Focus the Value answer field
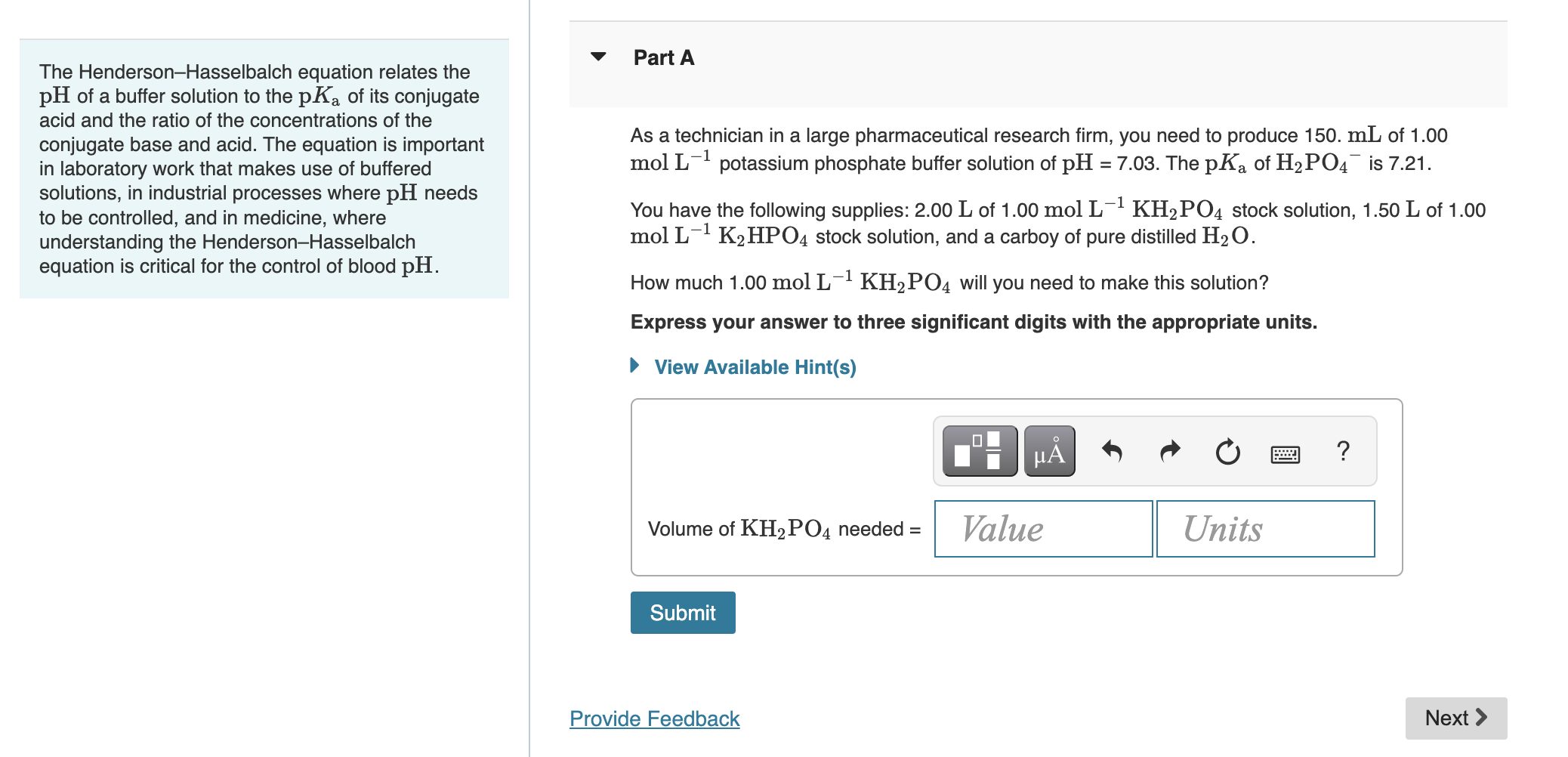1568x757 pixels. point(1043,529)
